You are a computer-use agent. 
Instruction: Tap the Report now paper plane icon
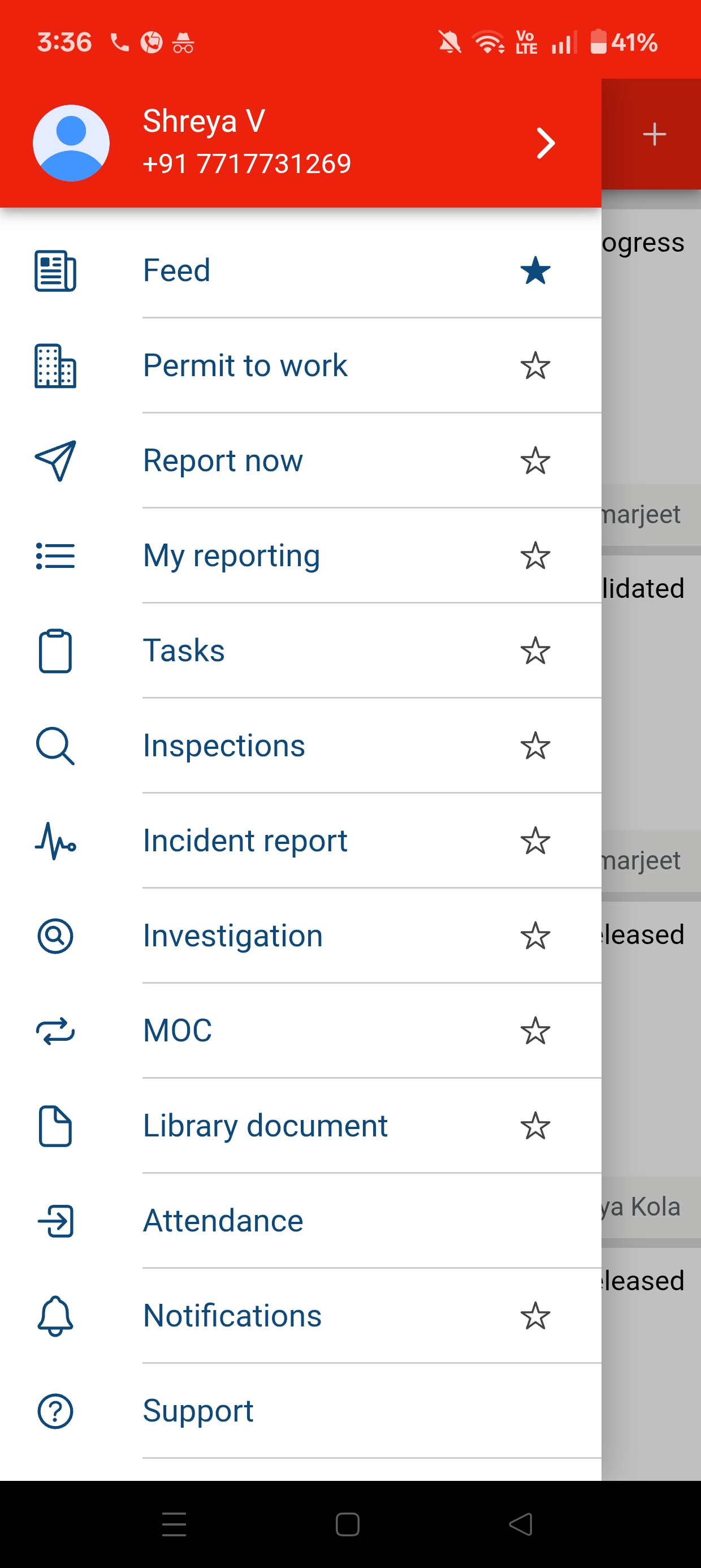(55, 461)
